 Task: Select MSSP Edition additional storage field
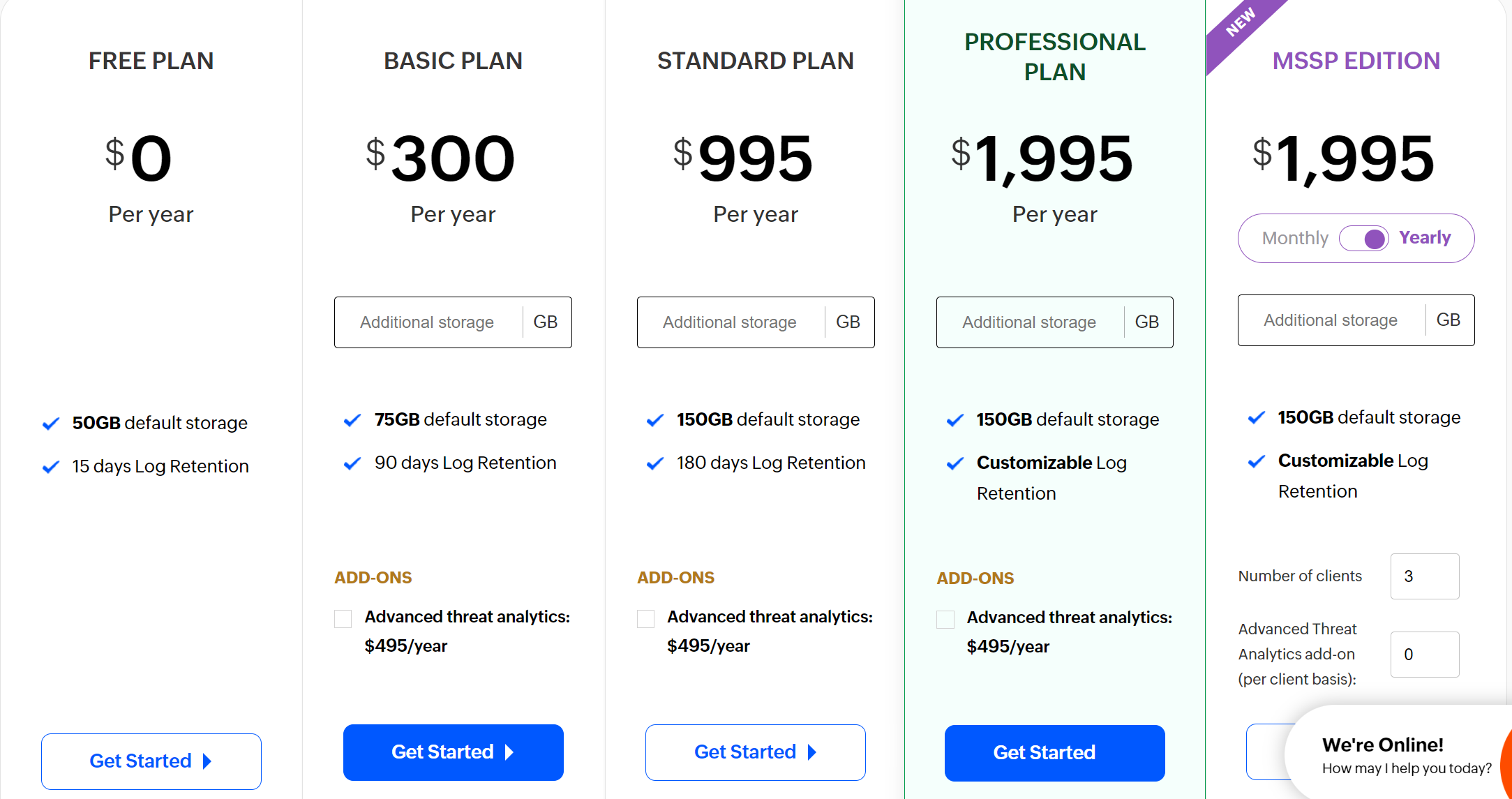coord(1331,320)
